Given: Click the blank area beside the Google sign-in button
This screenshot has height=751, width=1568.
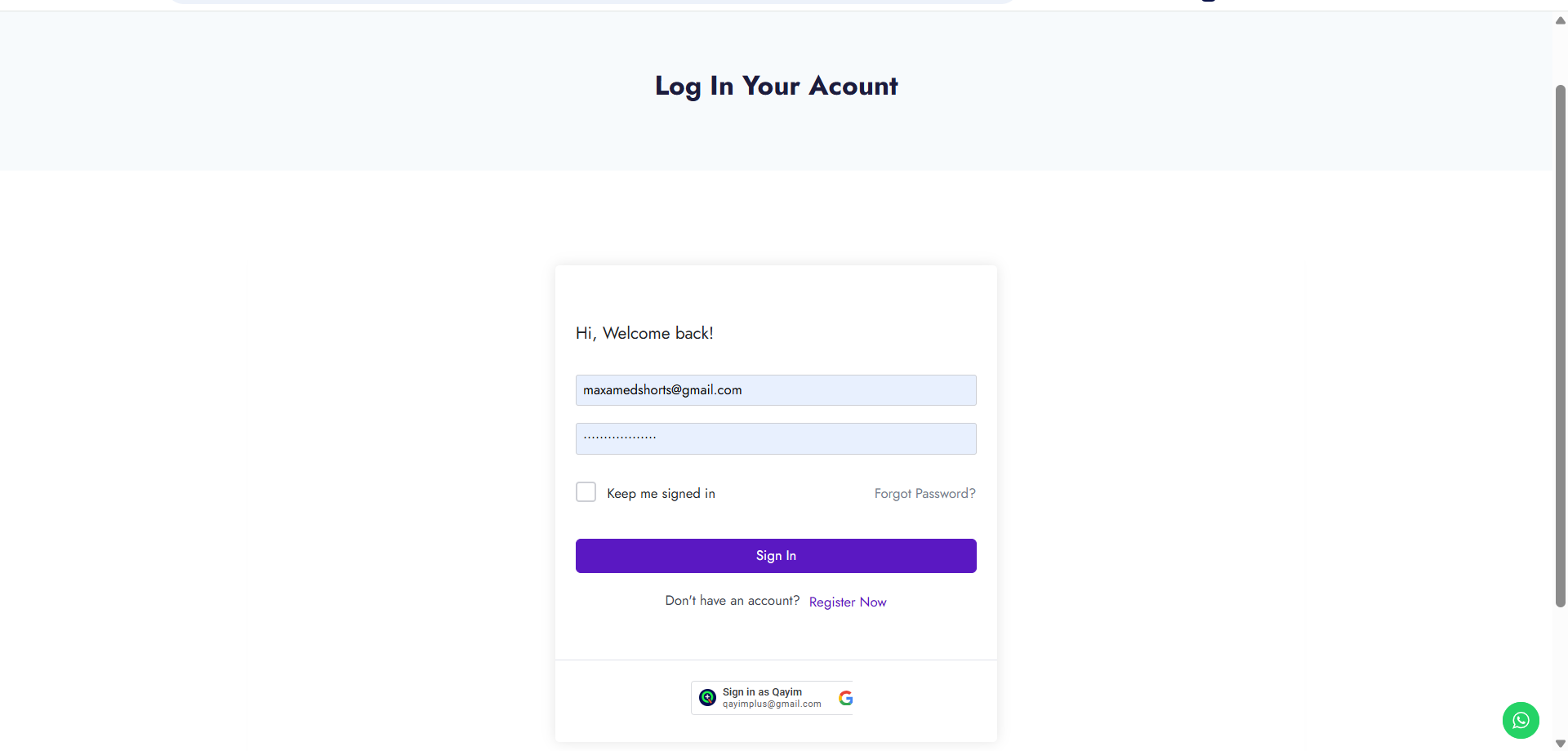Looking at the screenshot, I should 923,698.
